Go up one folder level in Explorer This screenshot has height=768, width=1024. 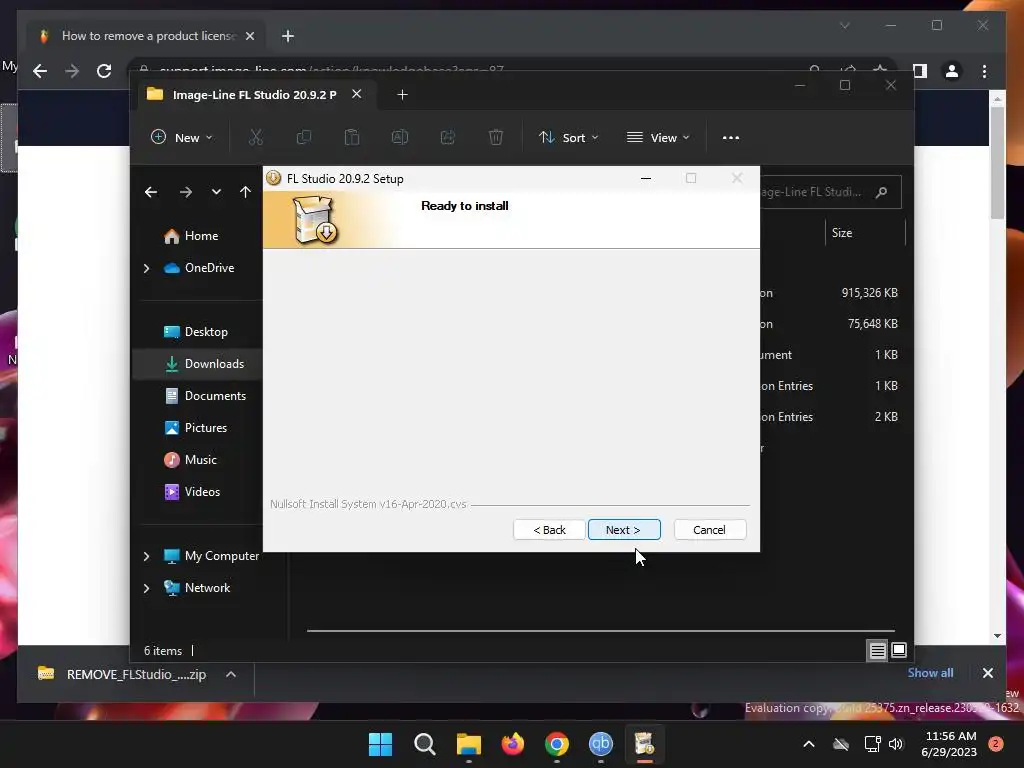[246, 192]
